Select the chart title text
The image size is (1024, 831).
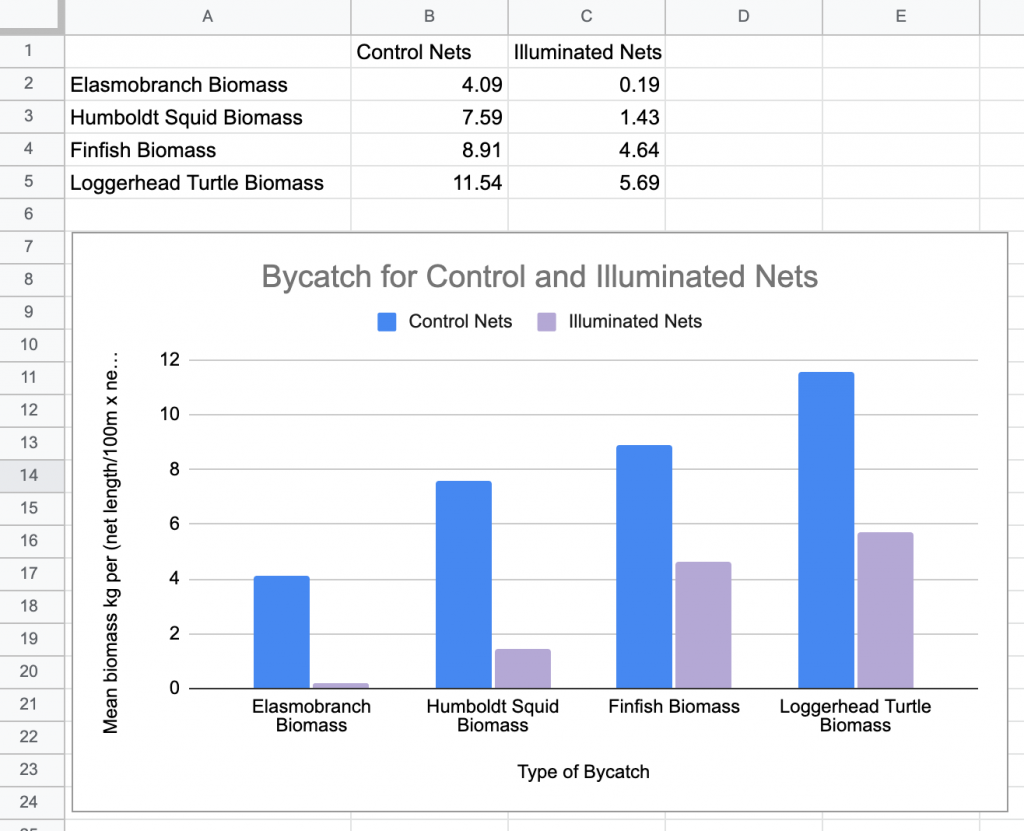(x=539, y=277)
